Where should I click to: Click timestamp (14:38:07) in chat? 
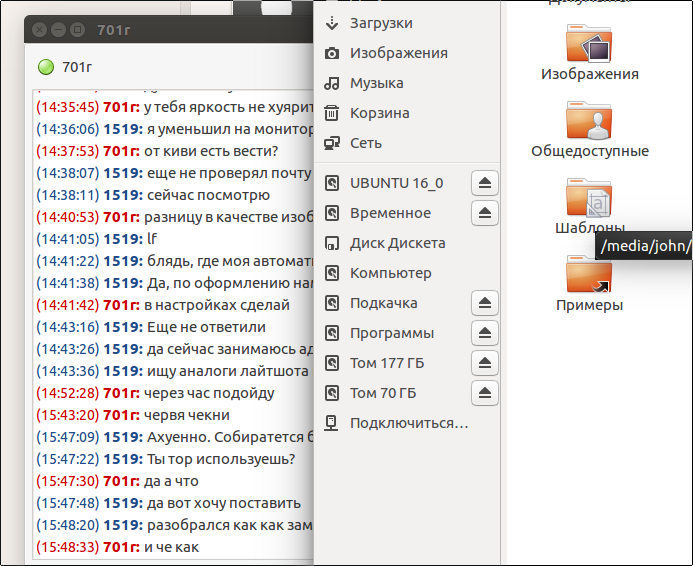pyautogui.click(x=68, y=173)
